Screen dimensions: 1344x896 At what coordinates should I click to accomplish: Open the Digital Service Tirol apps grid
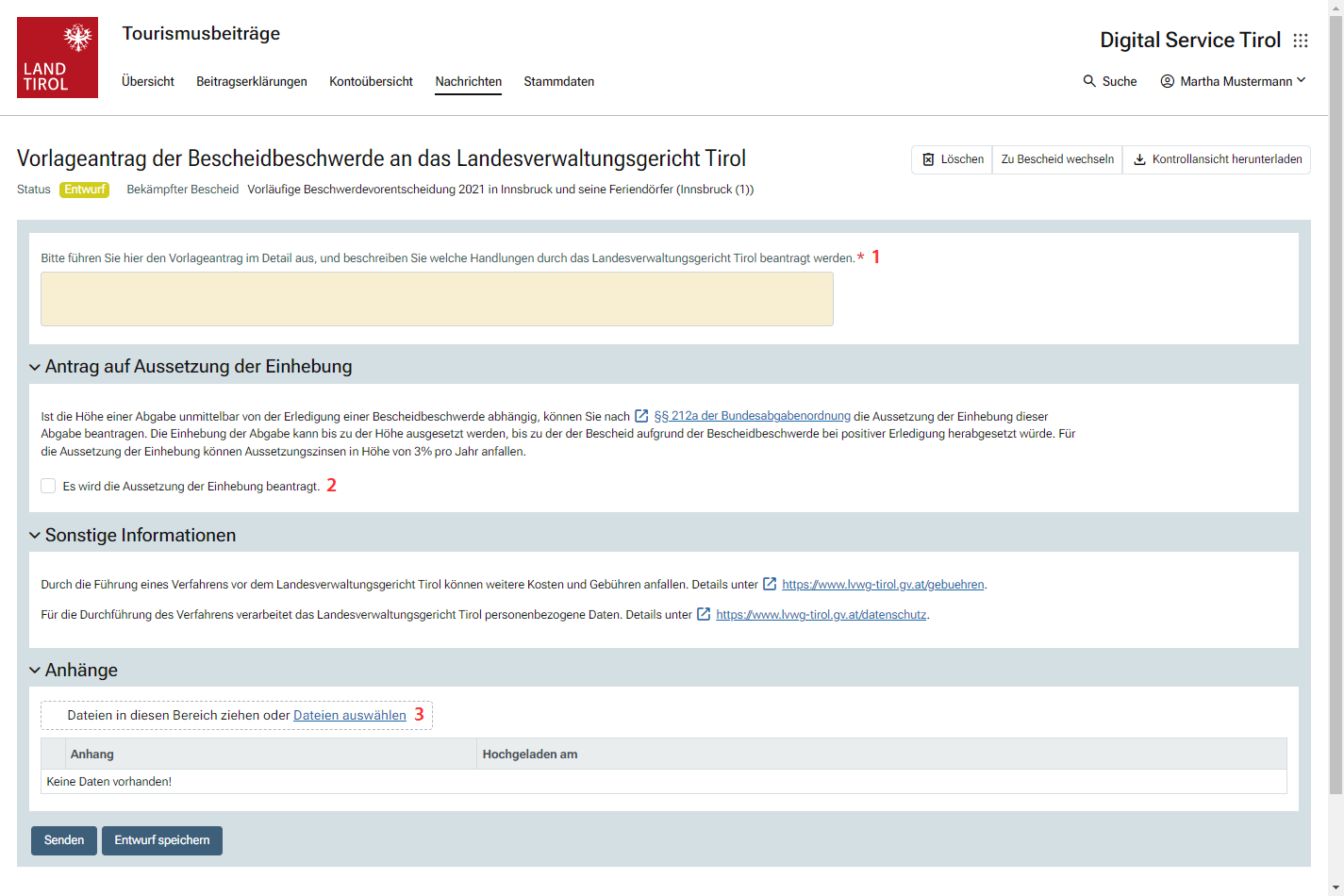tap(1301, 41)
